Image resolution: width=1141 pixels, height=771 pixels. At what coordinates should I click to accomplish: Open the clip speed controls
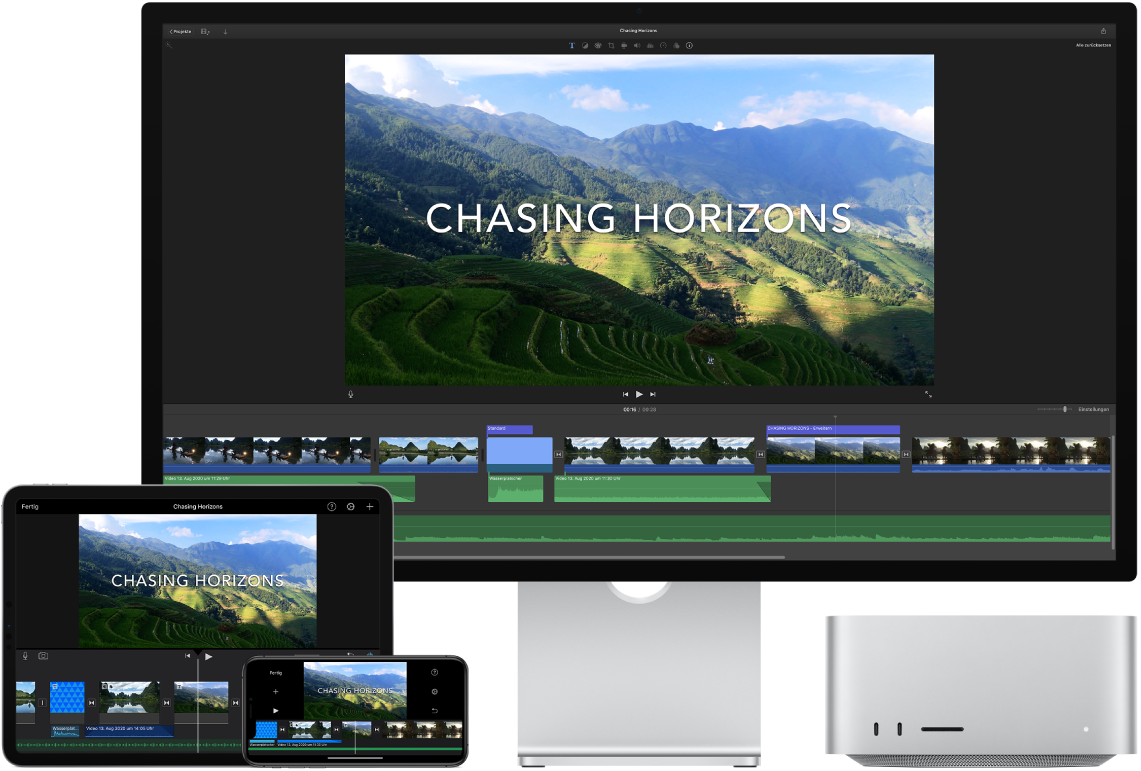click(x=663, y=45)
